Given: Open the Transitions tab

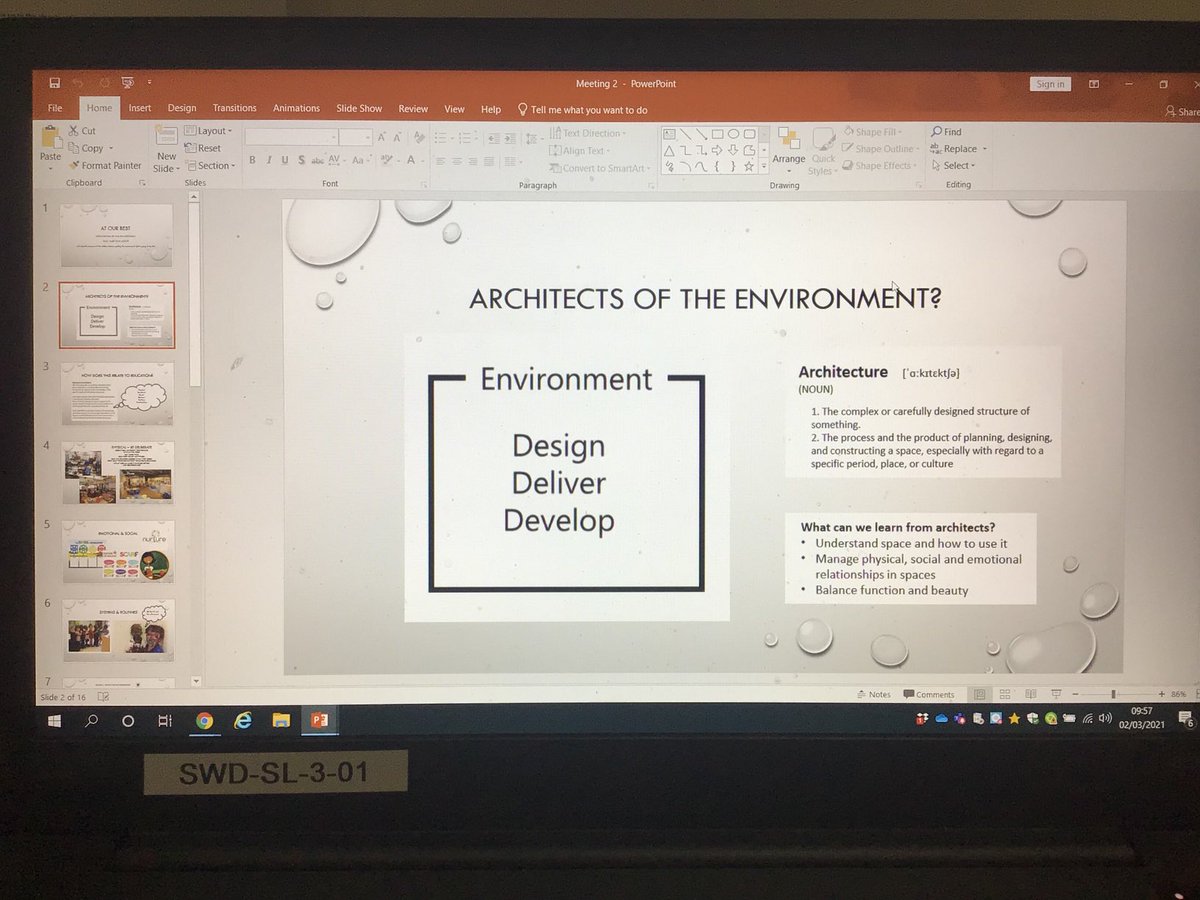Looking at the screenshot, I should [x=235, y=108].
